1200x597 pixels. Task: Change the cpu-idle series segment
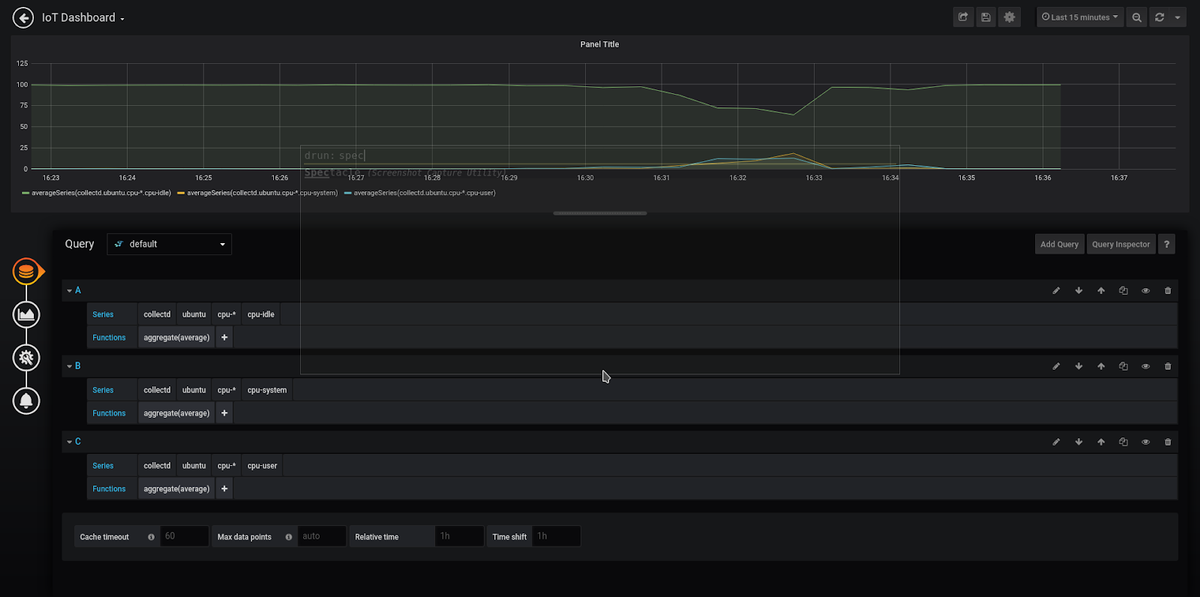click(260, 314)
